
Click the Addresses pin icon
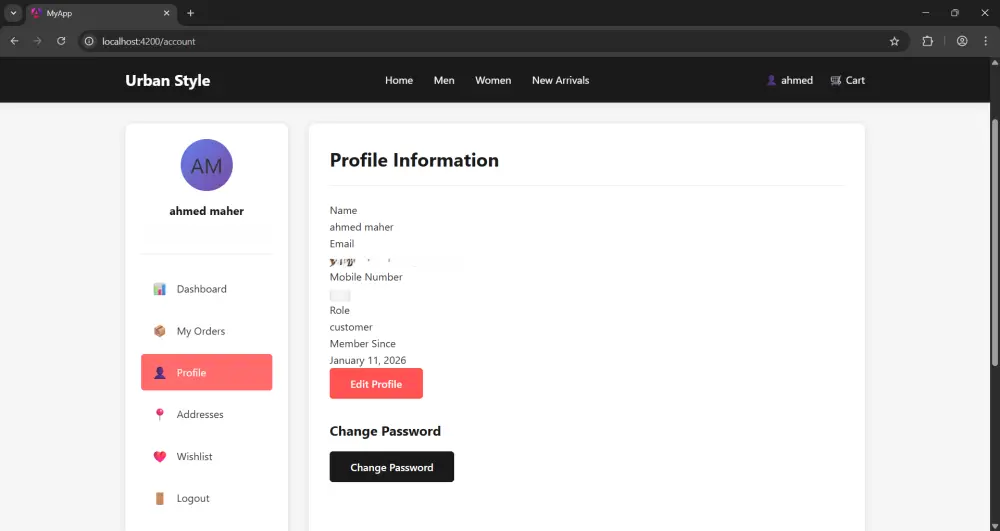[x=159, y=415]
